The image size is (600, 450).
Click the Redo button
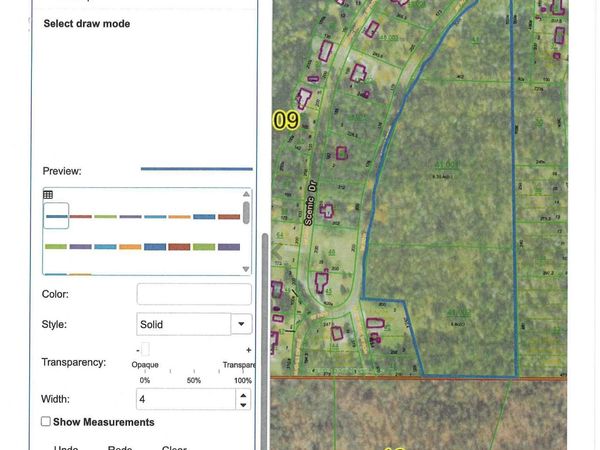[x=120, y=447]
